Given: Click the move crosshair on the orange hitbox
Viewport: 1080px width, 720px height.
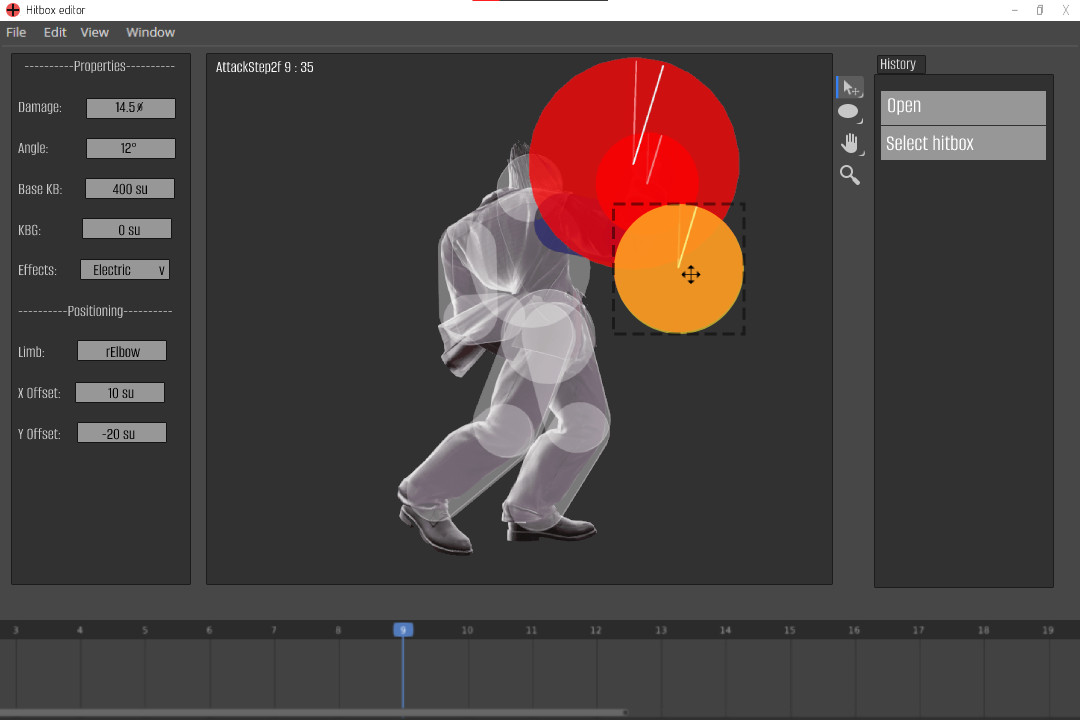Looking at the screenshot, I should pyautogui.click(x=691, y=274).
